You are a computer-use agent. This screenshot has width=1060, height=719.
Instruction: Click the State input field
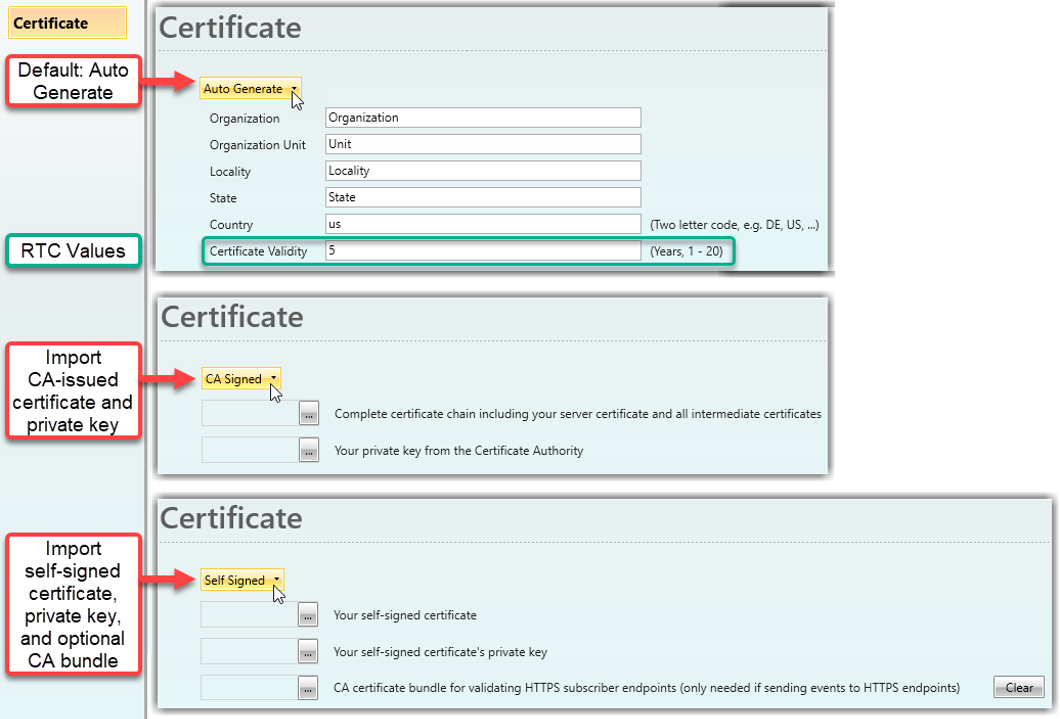pyautogui.click(x=483, y=197)
